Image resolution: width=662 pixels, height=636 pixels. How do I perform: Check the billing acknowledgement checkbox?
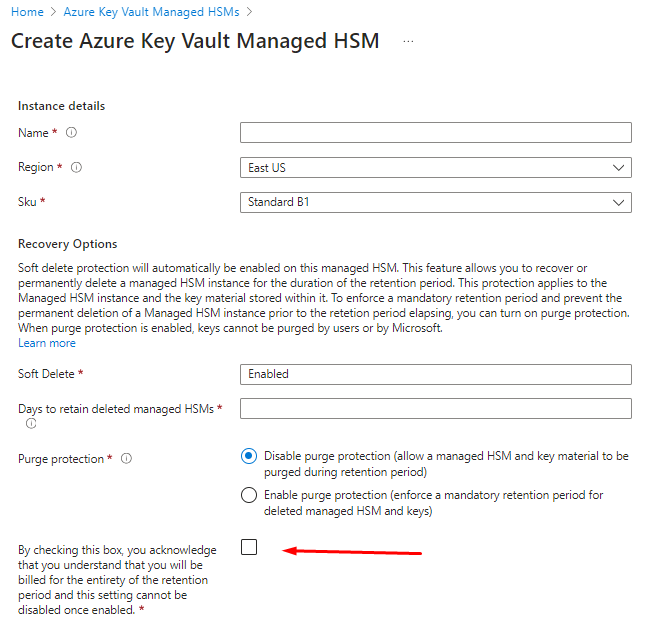249,547
